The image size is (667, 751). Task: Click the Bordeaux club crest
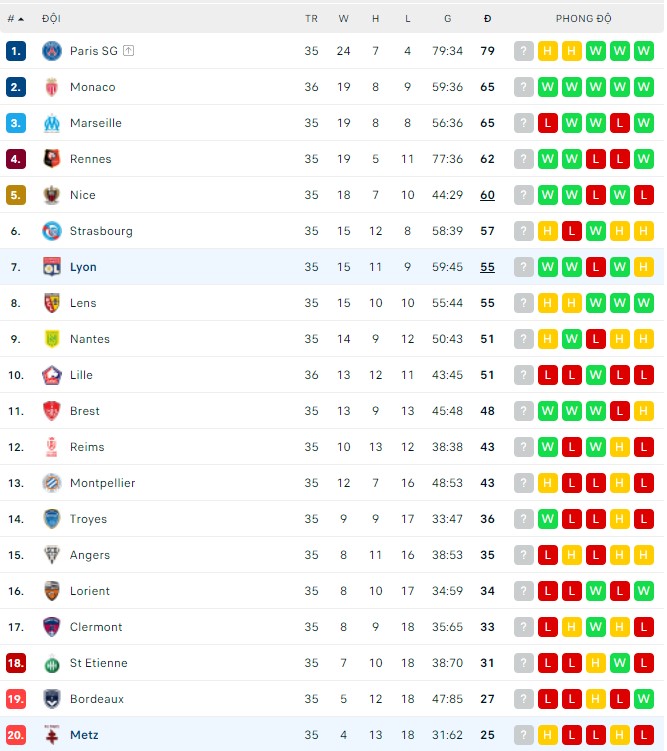[x=52, y=699]
